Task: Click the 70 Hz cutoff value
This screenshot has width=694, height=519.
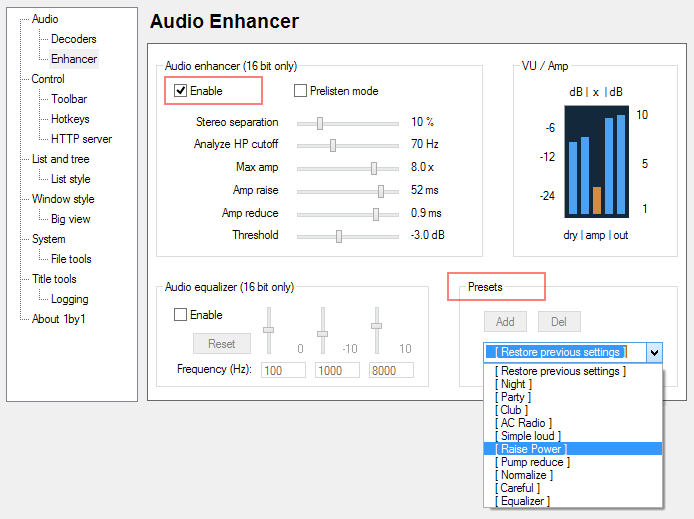Action: tap(424, 144)
